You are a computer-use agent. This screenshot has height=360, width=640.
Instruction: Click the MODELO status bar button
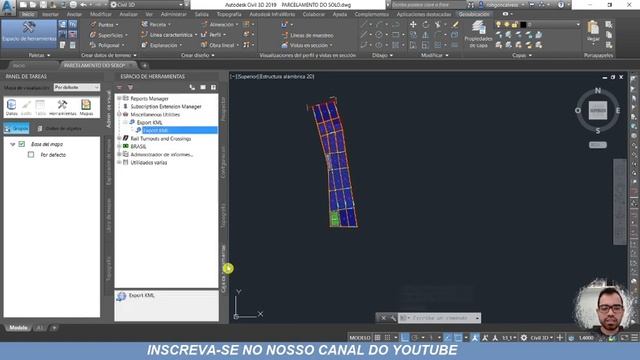click(x=360, y=338)
